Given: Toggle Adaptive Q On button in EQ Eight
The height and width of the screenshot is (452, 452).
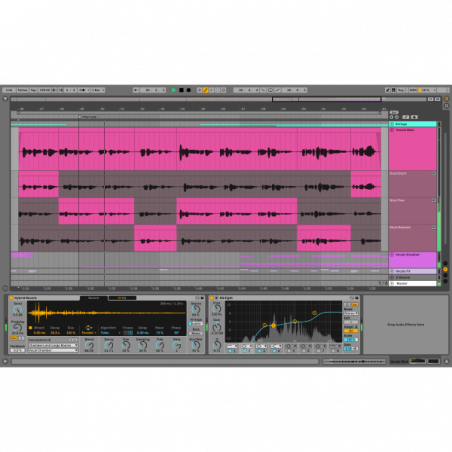Looking at the screenshot, I should tap(351, 331).
